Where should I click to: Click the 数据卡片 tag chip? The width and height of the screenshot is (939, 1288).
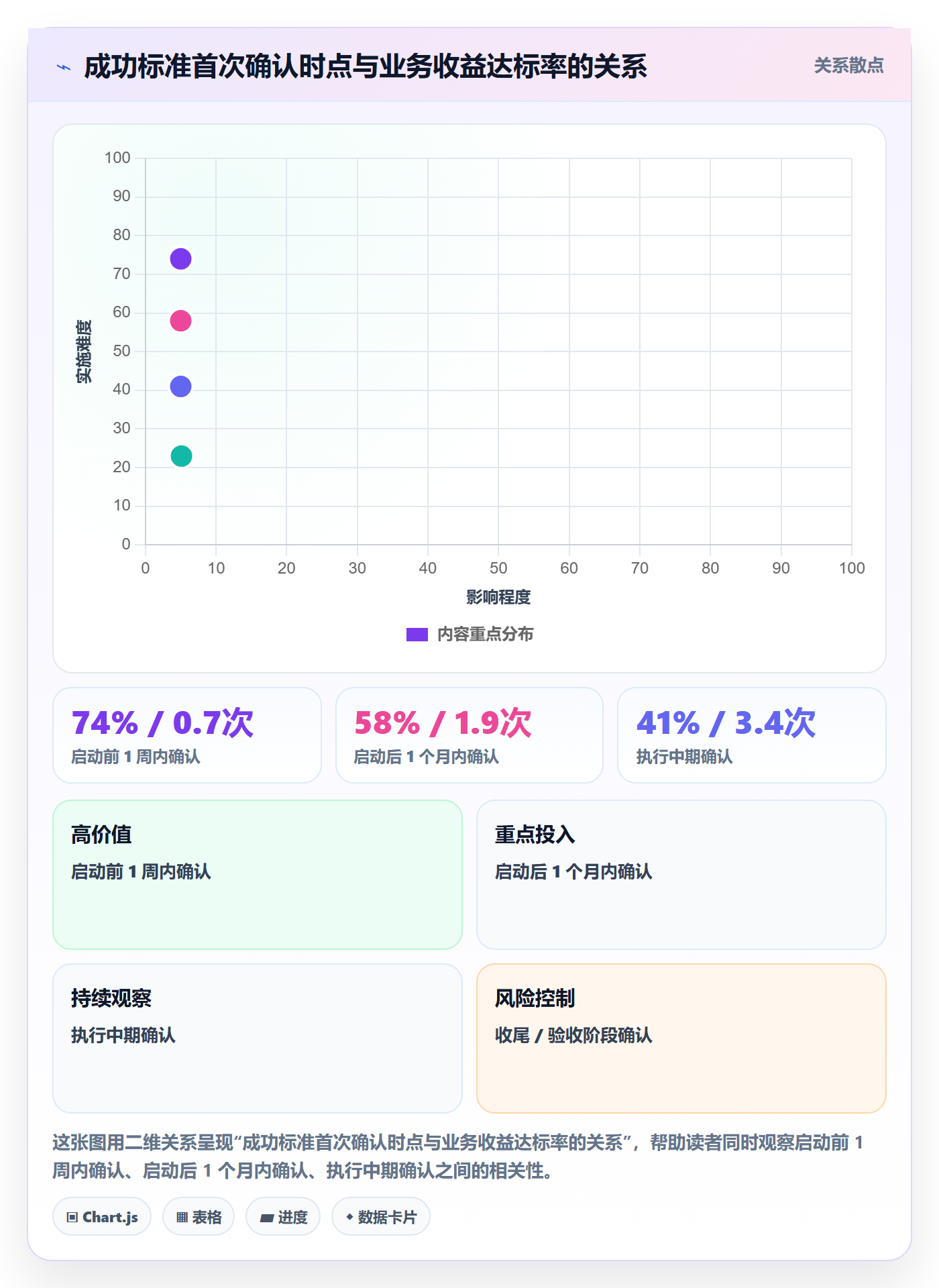click(x=381, y=1217)
